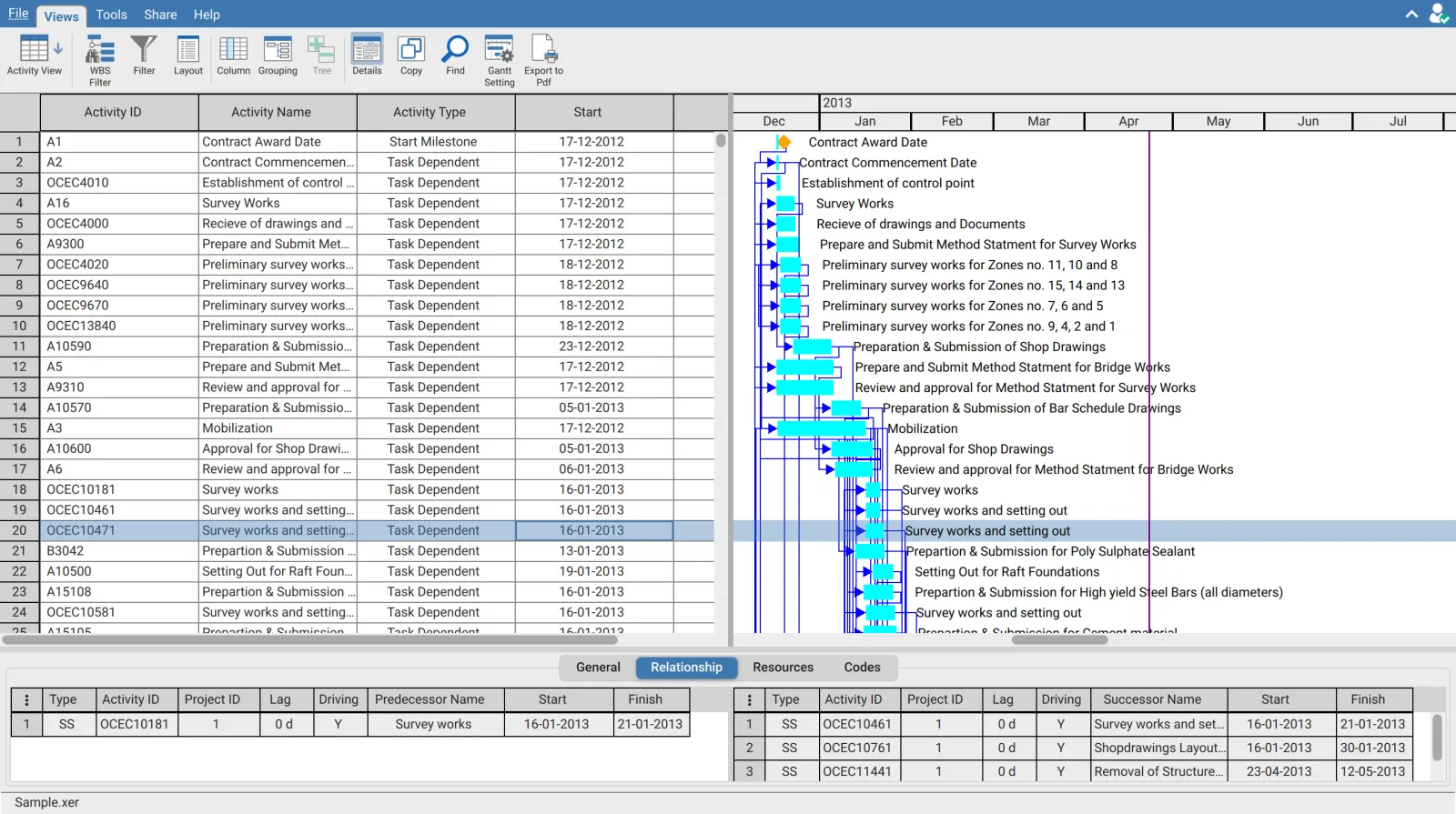
Task: Open the Tools tab
Action: pyautogui.click(x=111, y=15)
